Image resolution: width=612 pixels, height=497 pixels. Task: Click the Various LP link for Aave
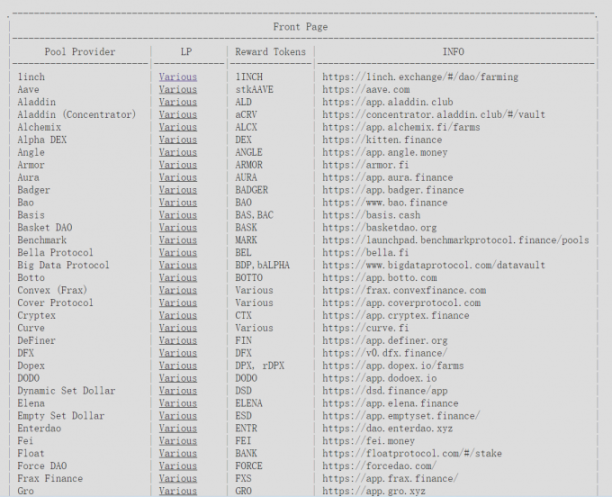click(x=177, y=87)
